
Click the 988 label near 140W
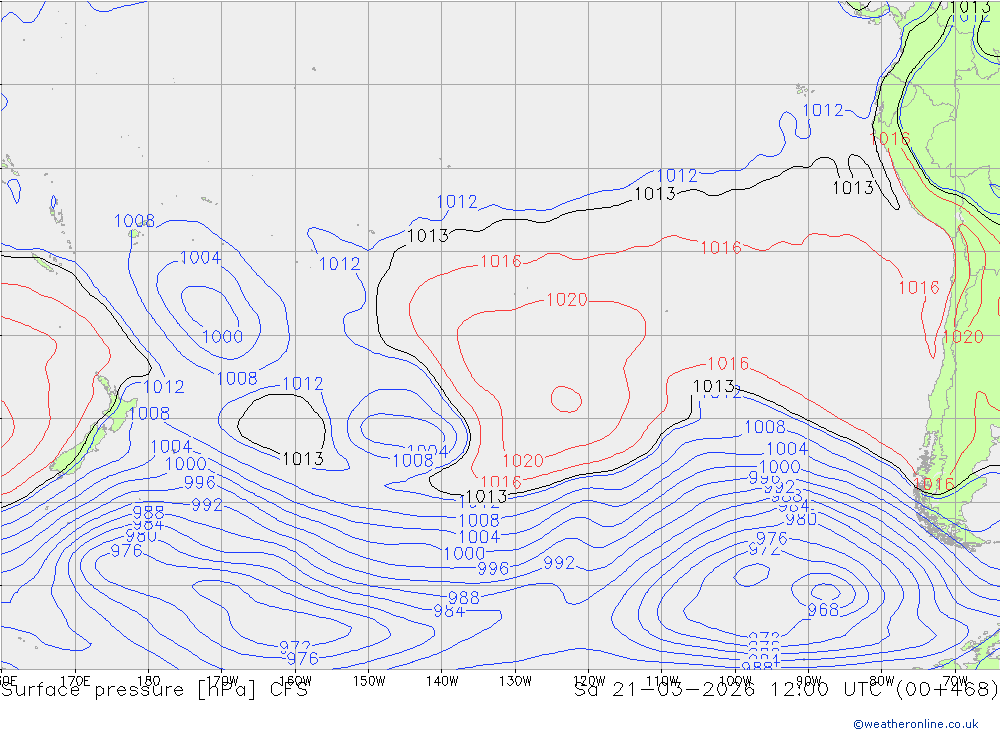(464, 598)
